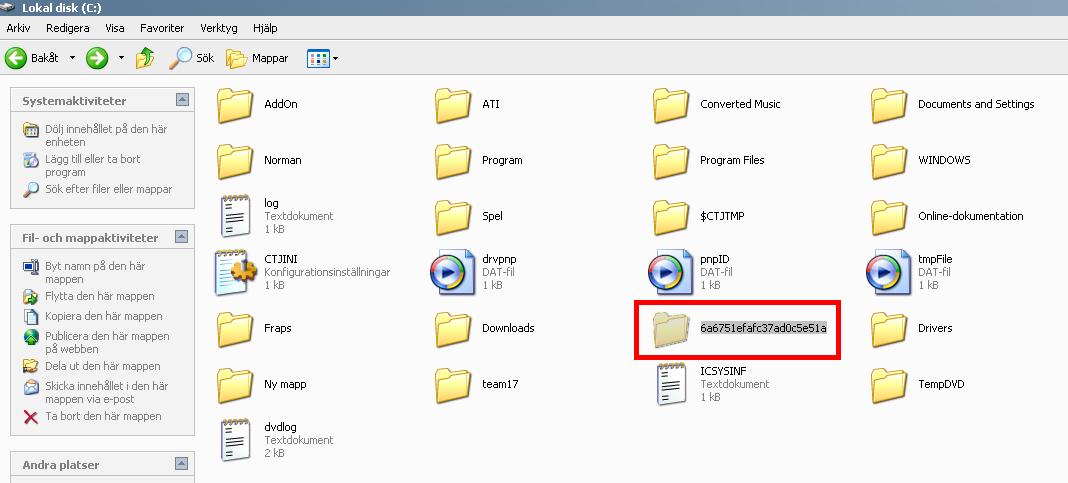Select the Ny mapp folder icon

235,384
